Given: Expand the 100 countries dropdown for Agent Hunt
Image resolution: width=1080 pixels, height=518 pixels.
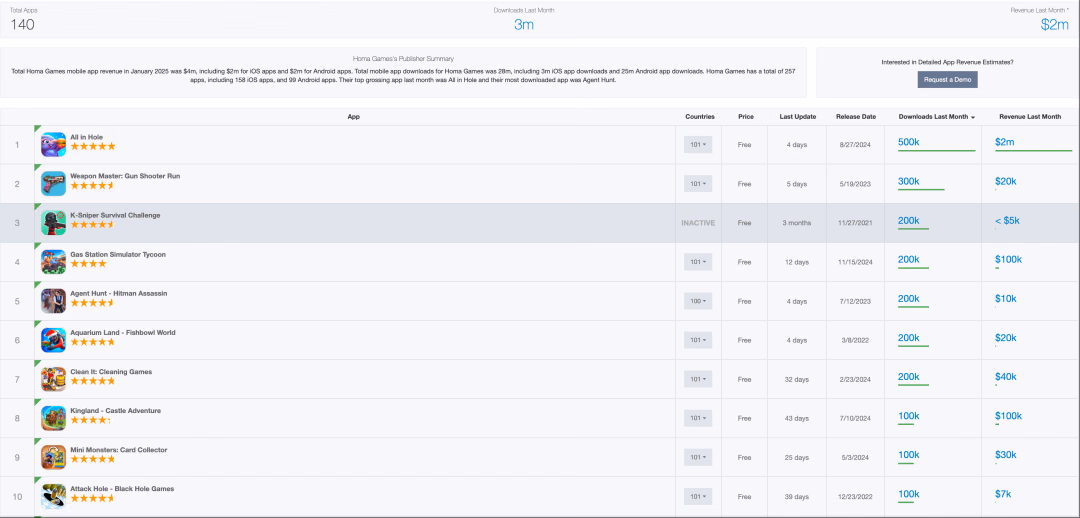Looking at the screenshot, I should point(698,301).
